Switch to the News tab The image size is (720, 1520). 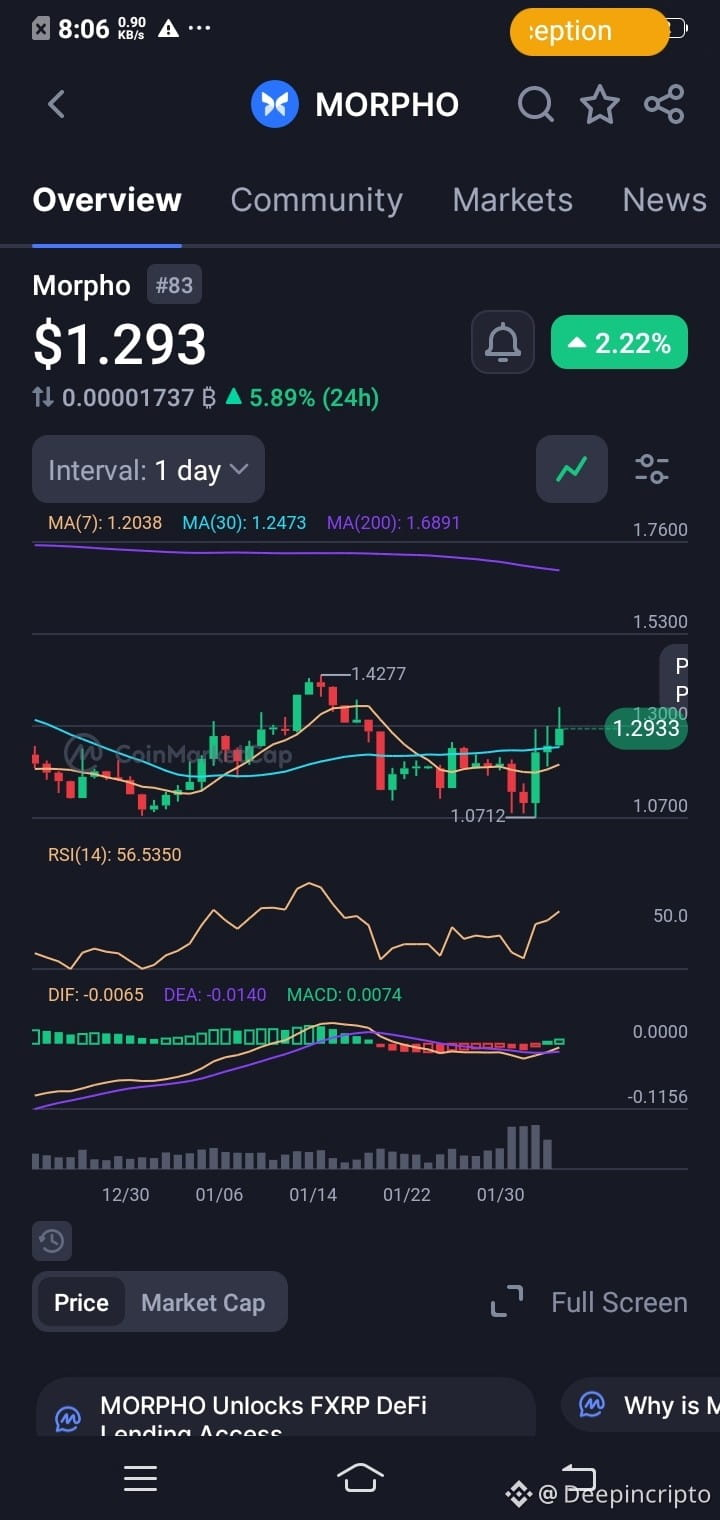pos(664,200)
